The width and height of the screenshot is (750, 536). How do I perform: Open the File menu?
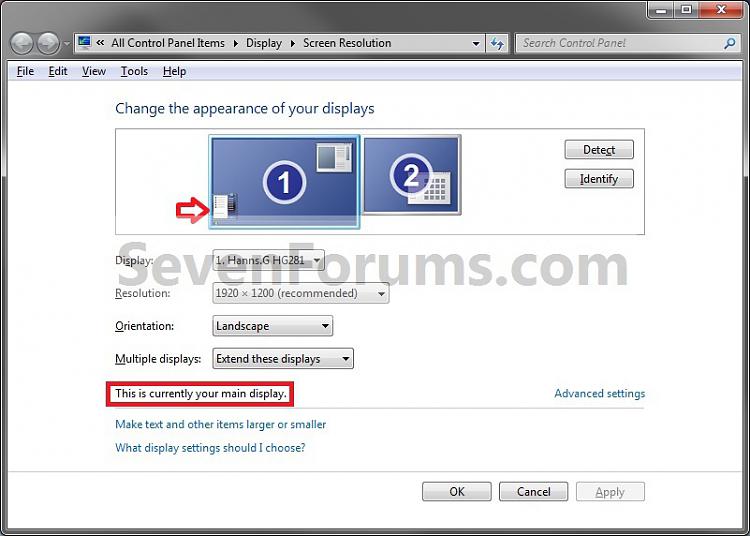pos(25,71)
